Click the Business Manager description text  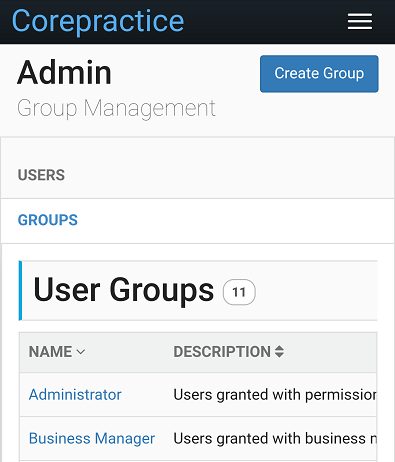(275, 438)
